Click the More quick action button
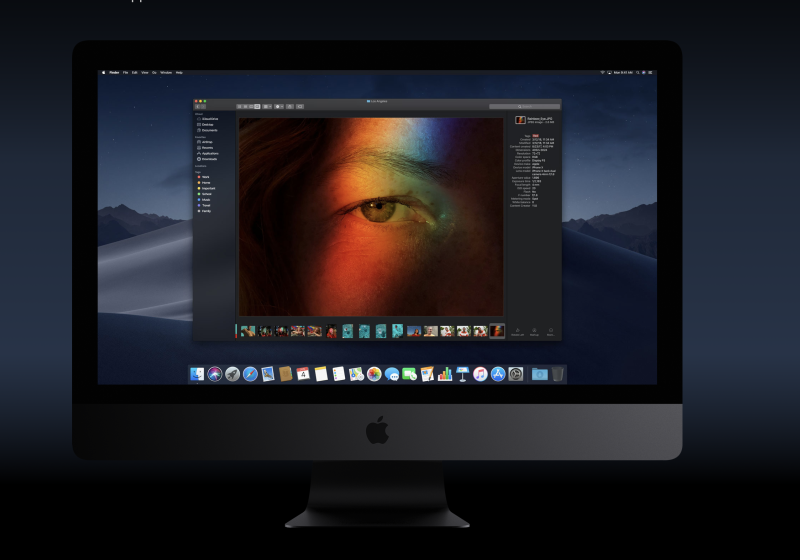 (551, 332)
